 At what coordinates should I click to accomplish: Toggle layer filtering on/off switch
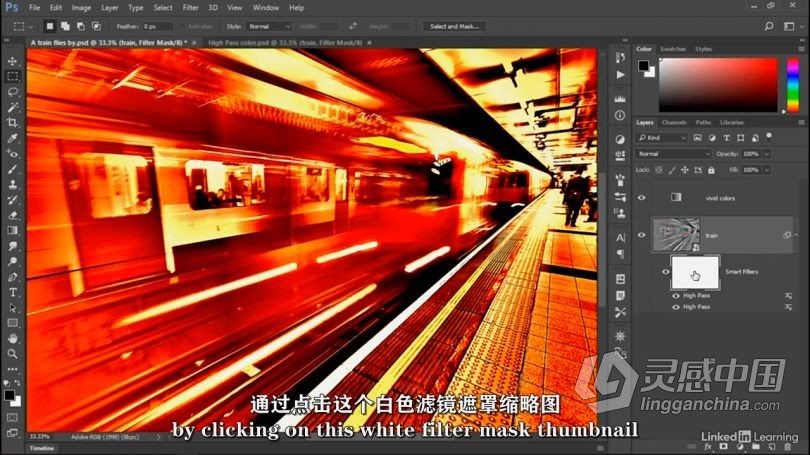click(x=769, y=136)
